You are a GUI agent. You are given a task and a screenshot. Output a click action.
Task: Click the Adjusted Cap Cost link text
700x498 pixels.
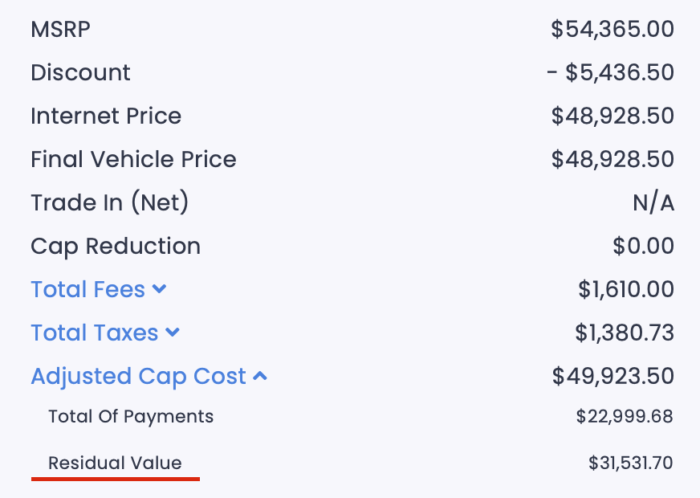(138, 376)
